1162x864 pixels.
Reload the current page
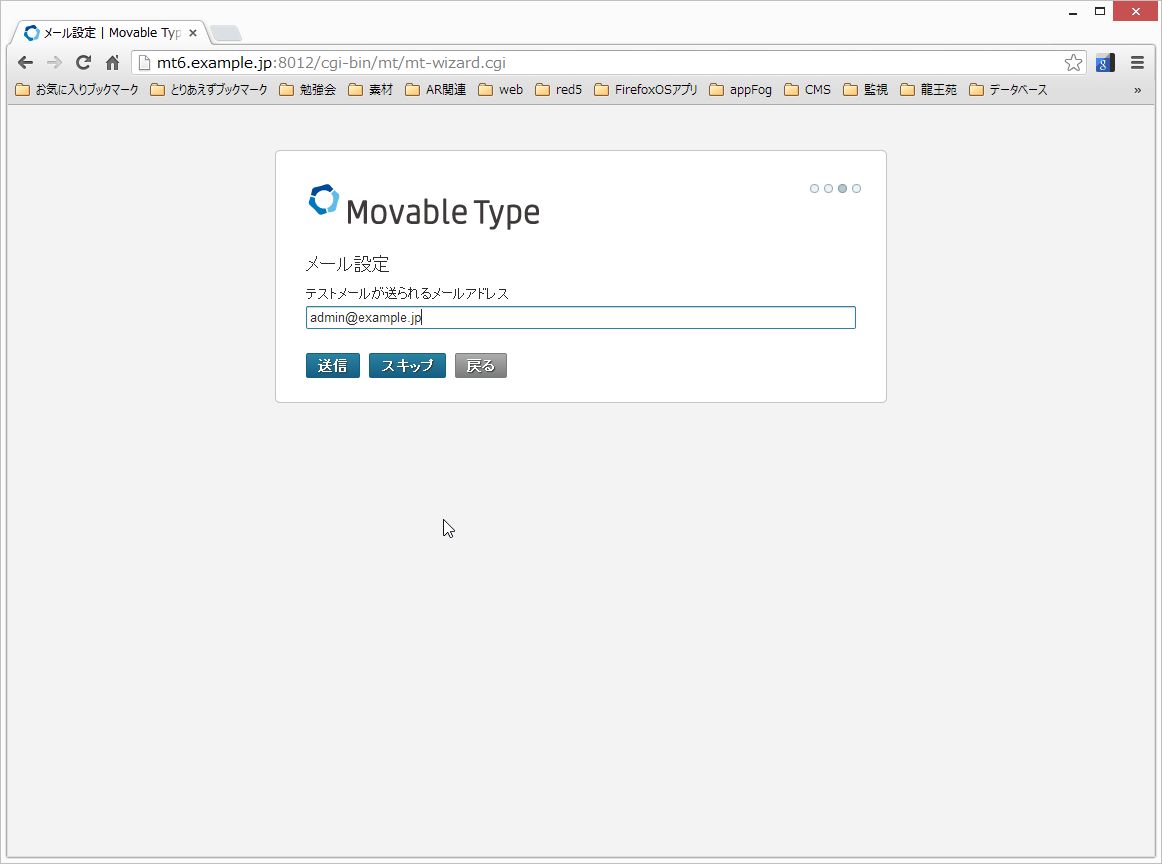pos(84,63)
